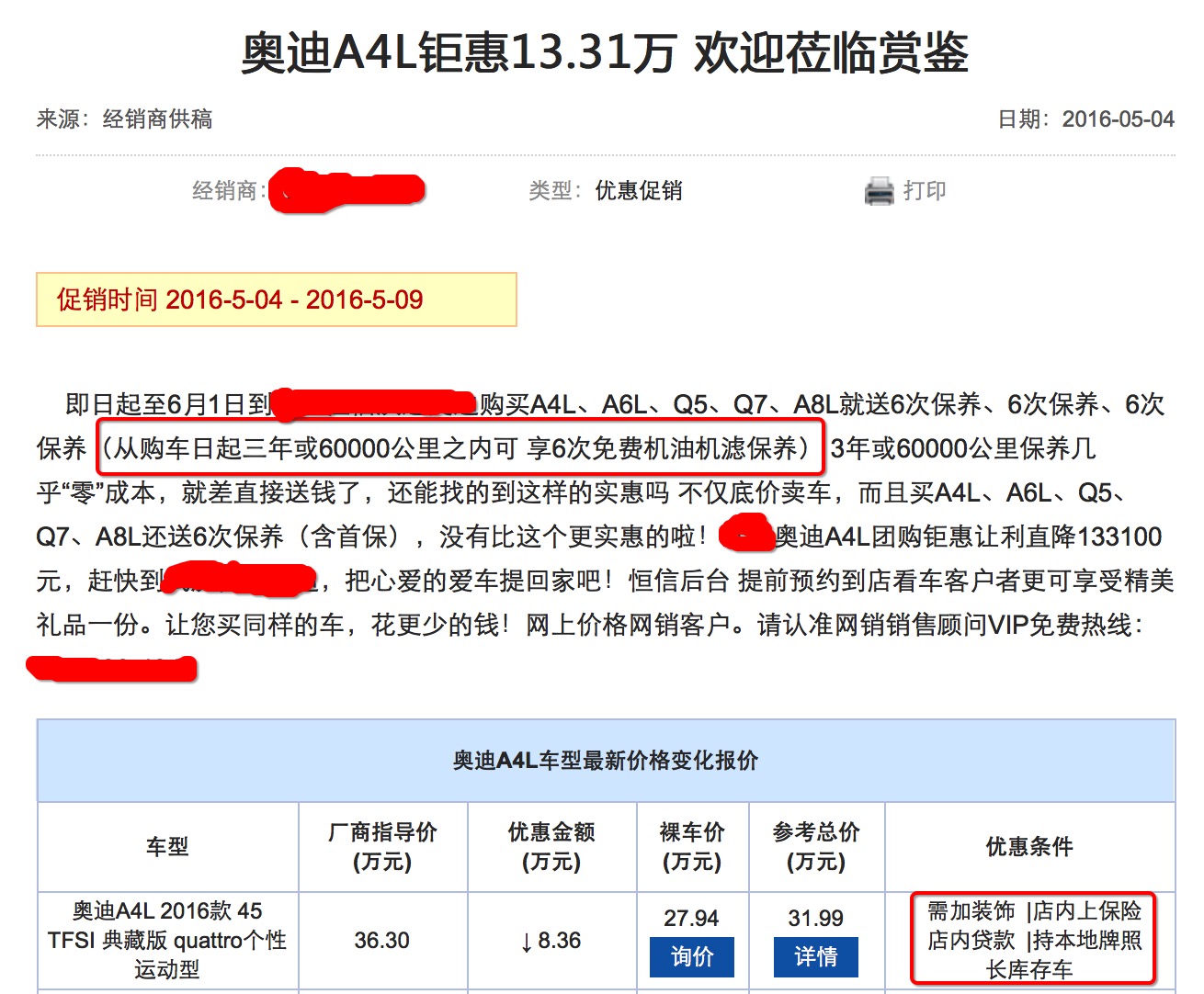Click the 优惠金额 column header
The width and height of the screenshot is (1204, 994).
552,847
